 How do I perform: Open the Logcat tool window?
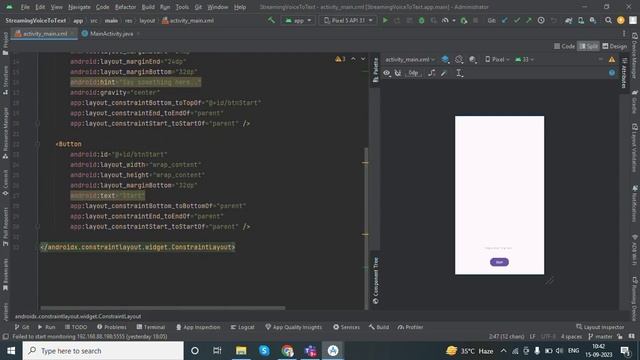point(242,327)
